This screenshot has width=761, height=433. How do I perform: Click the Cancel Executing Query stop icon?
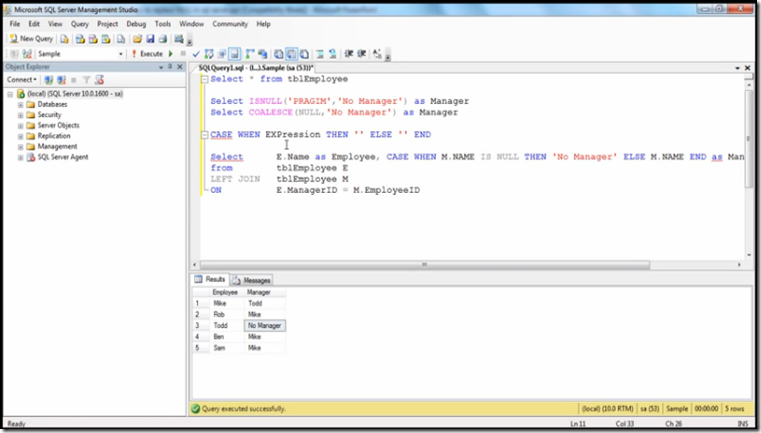(x=183, y=54)
